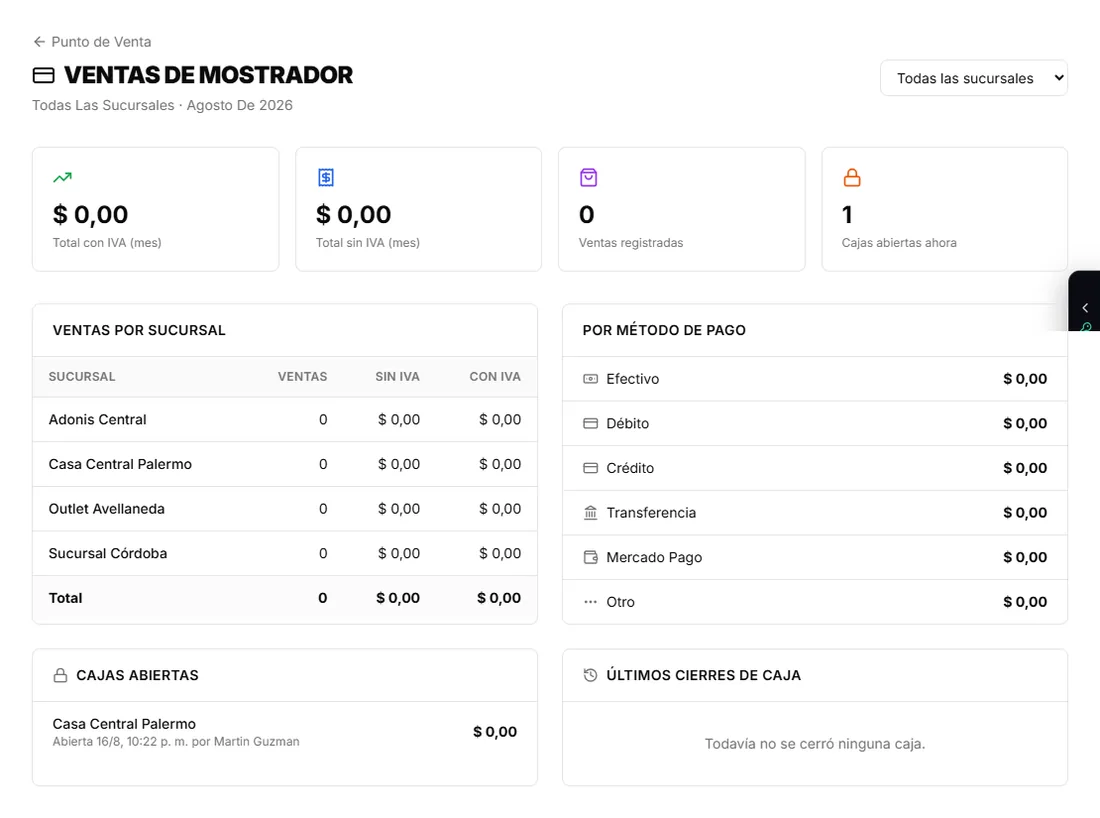Click the Mercado Pago wallet icon
This screenshot has width=1100, height=818.
(x=591, y=557)
